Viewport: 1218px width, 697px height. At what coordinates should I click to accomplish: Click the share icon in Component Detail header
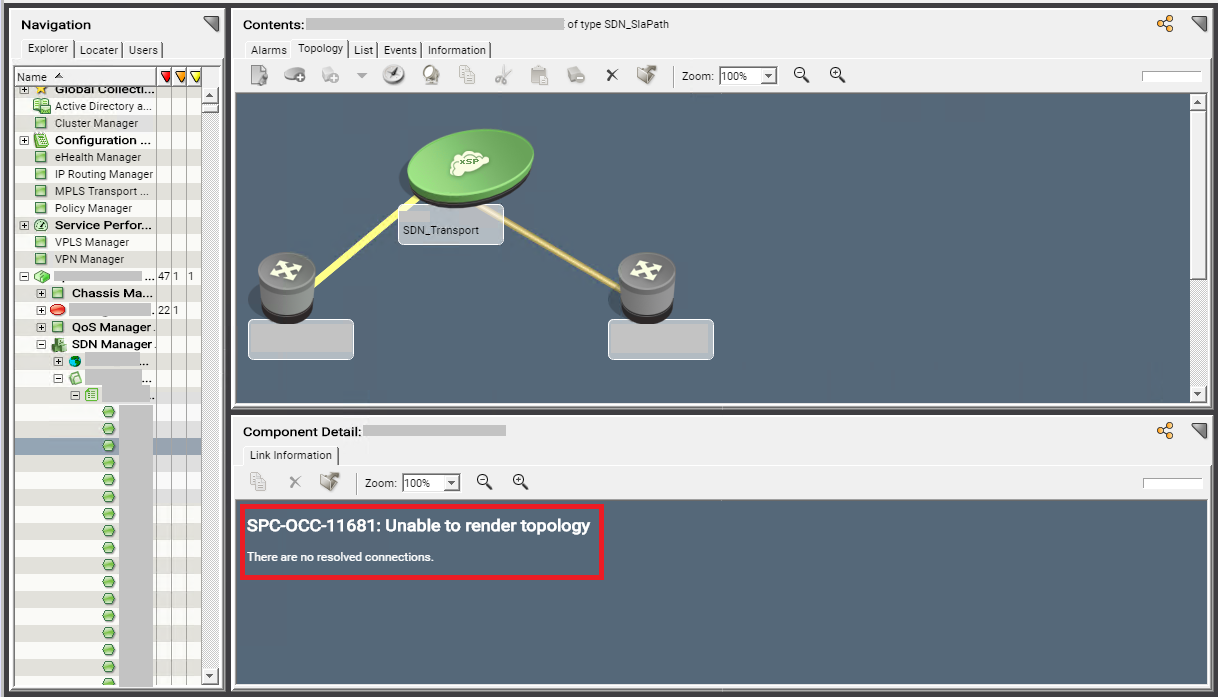click(1165, 431)
